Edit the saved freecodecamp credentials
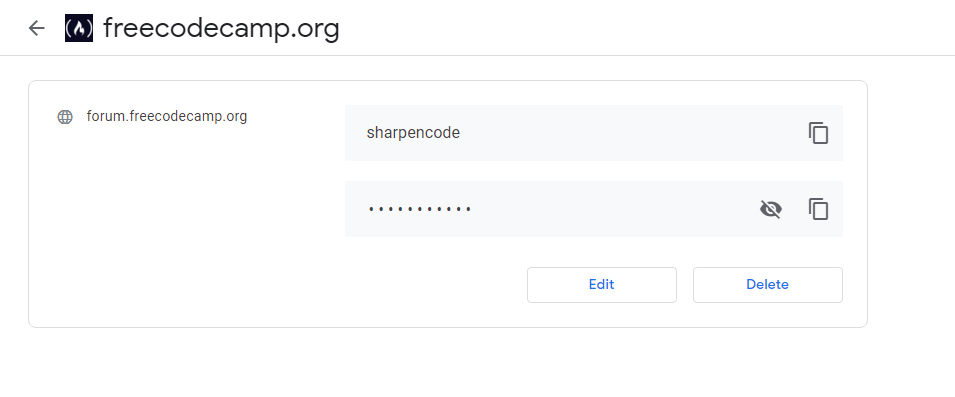955x397 pixels. [602, 284]
